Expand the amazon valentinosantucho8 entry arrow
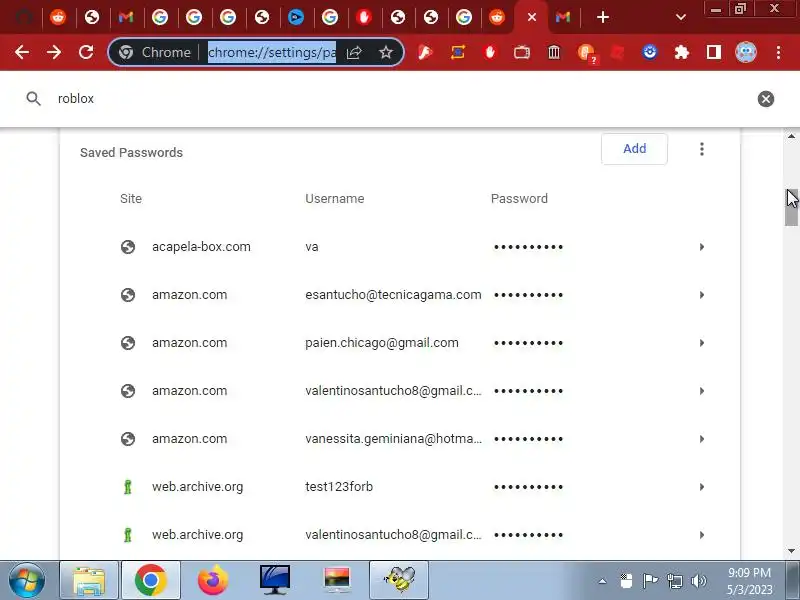This screenshot has width=800, height=600. point(702,391)
